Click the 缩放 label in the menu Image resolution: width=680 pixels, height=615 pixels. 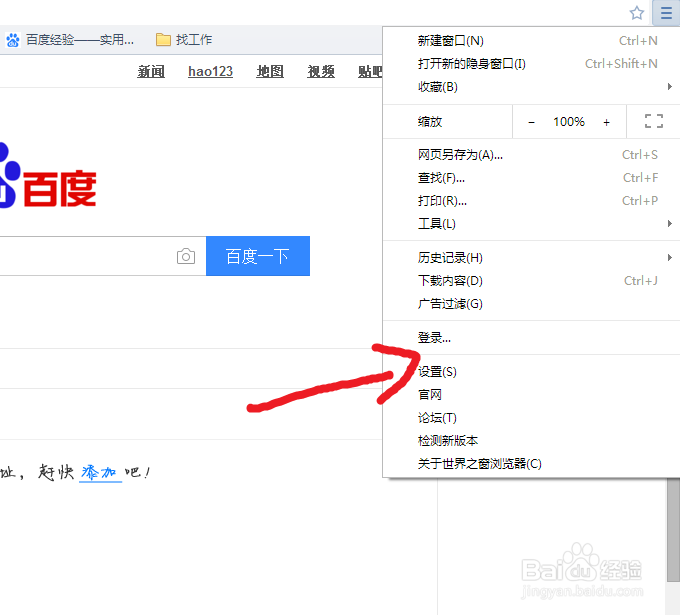[x=430, y=122]
